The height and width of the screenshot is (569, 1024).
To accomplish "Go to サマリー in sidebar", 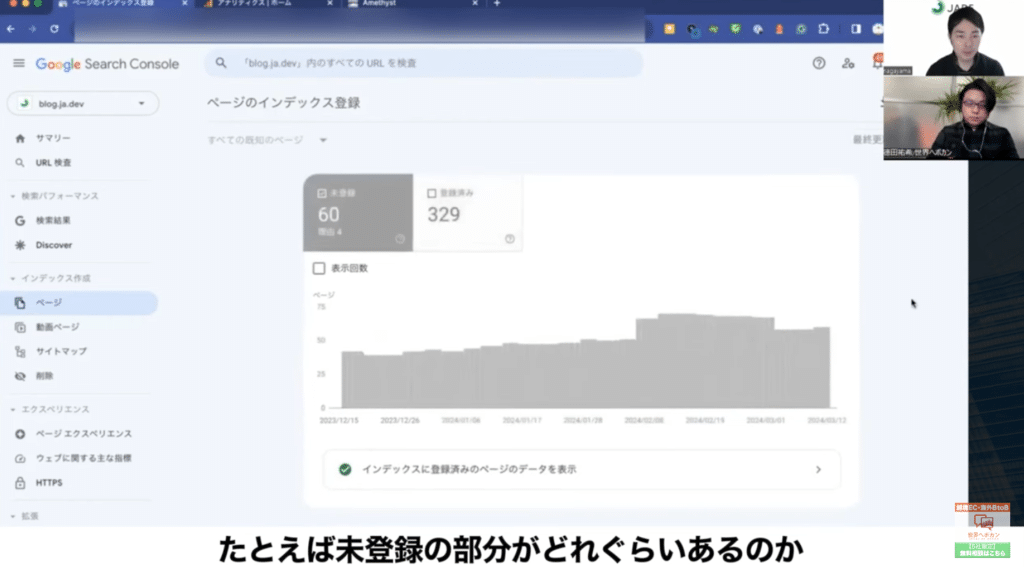I will [x=53, y=138].
